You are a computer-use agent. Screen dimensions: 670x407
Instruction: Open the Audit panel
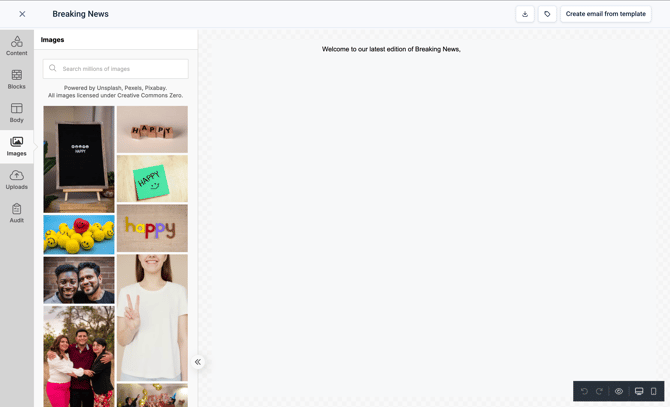point(17,213)
